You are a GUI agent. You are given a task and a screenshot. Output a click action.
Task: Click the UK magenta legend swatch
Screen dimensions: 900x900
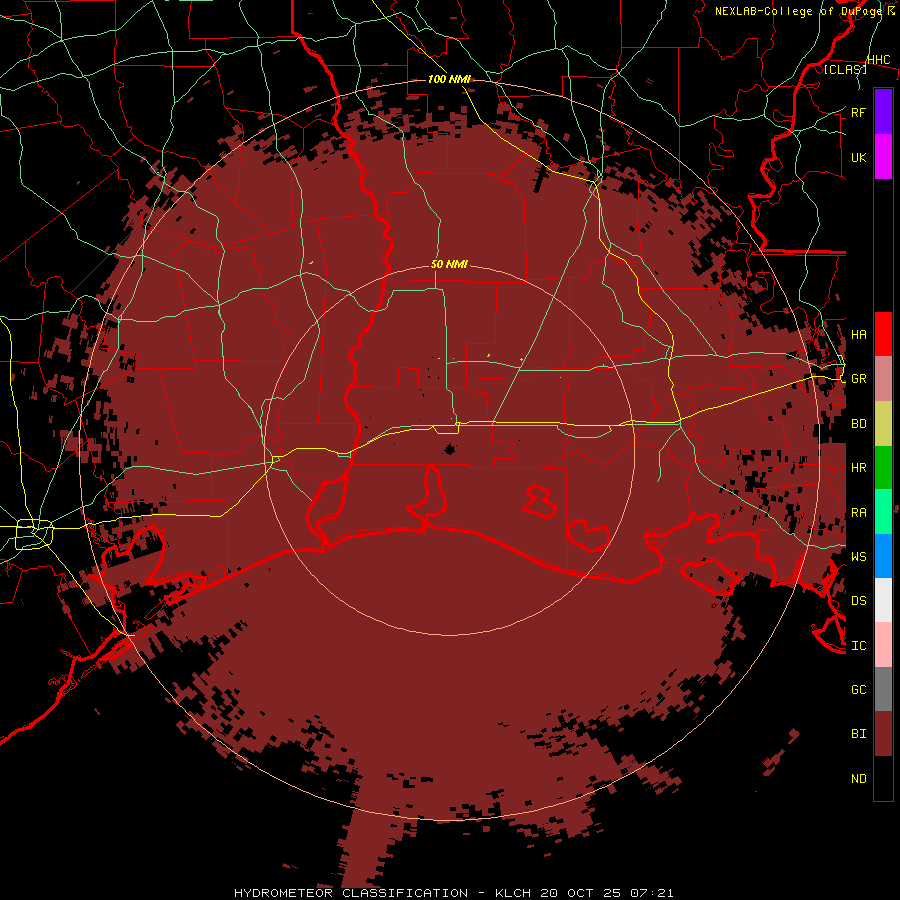pos(883,157)
